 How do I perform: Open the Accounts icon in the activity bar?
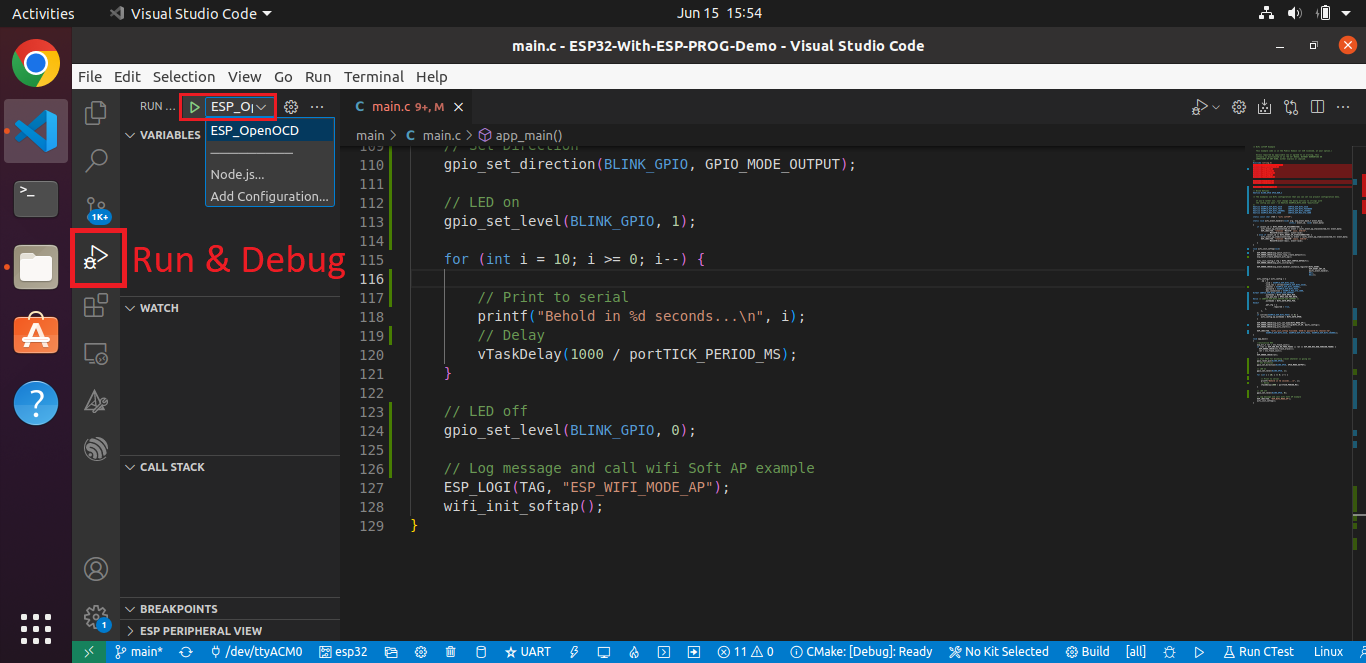[96, 569]
